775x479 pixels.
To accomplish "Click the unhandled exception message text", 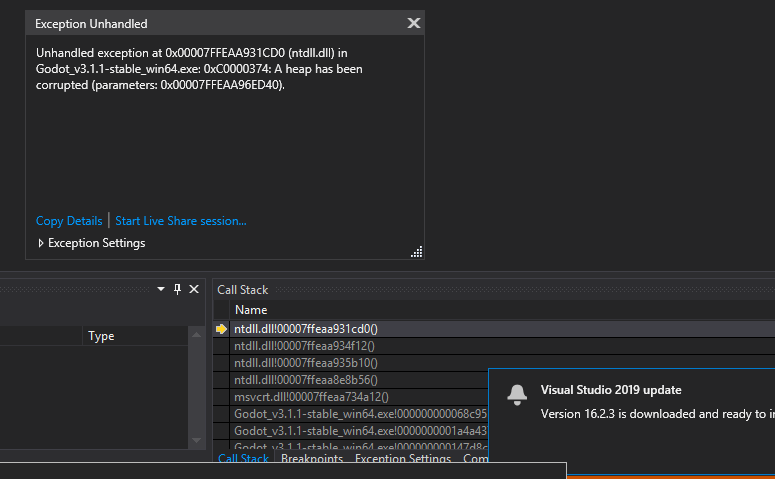I will [x=199, y=69].
